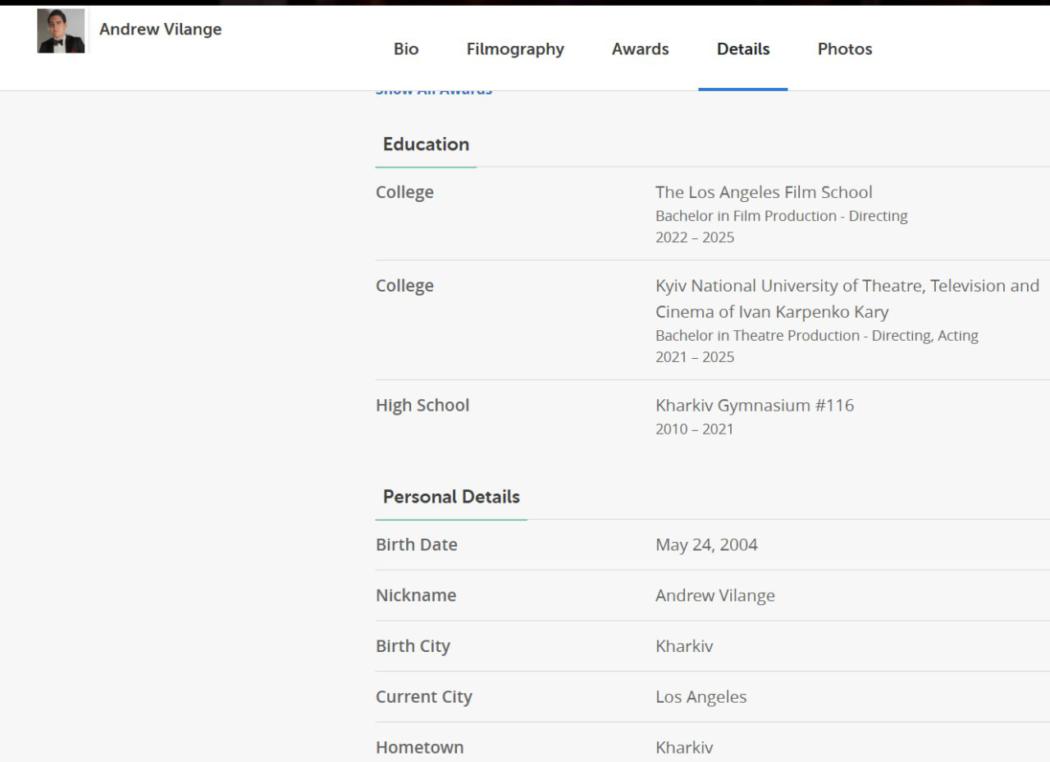
Task: Click the Hometown value Kharkiv
Action: (x=684, y=747)
